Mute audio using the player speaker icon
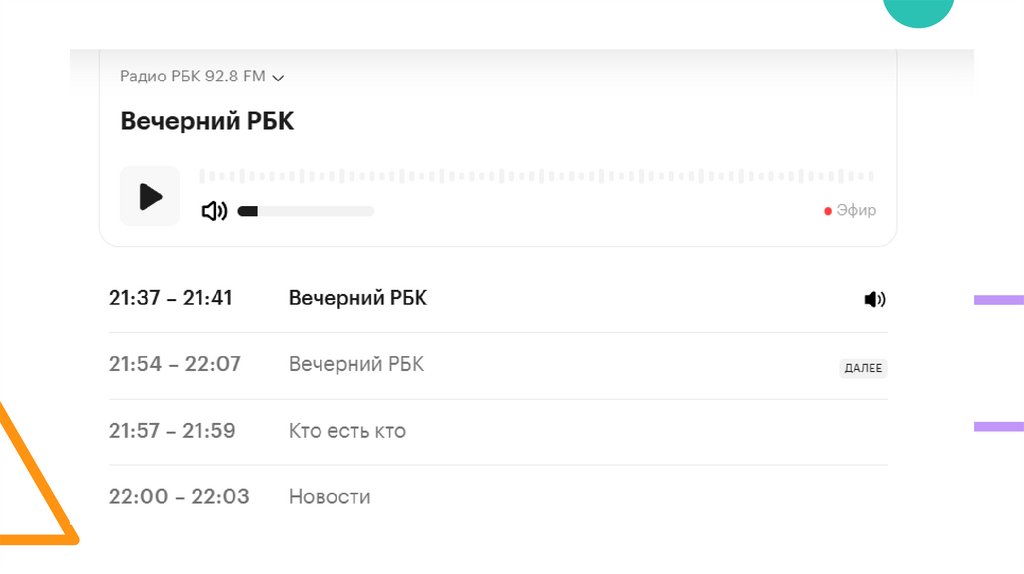Screen dimensions: 1024x574 coord(214,211)
